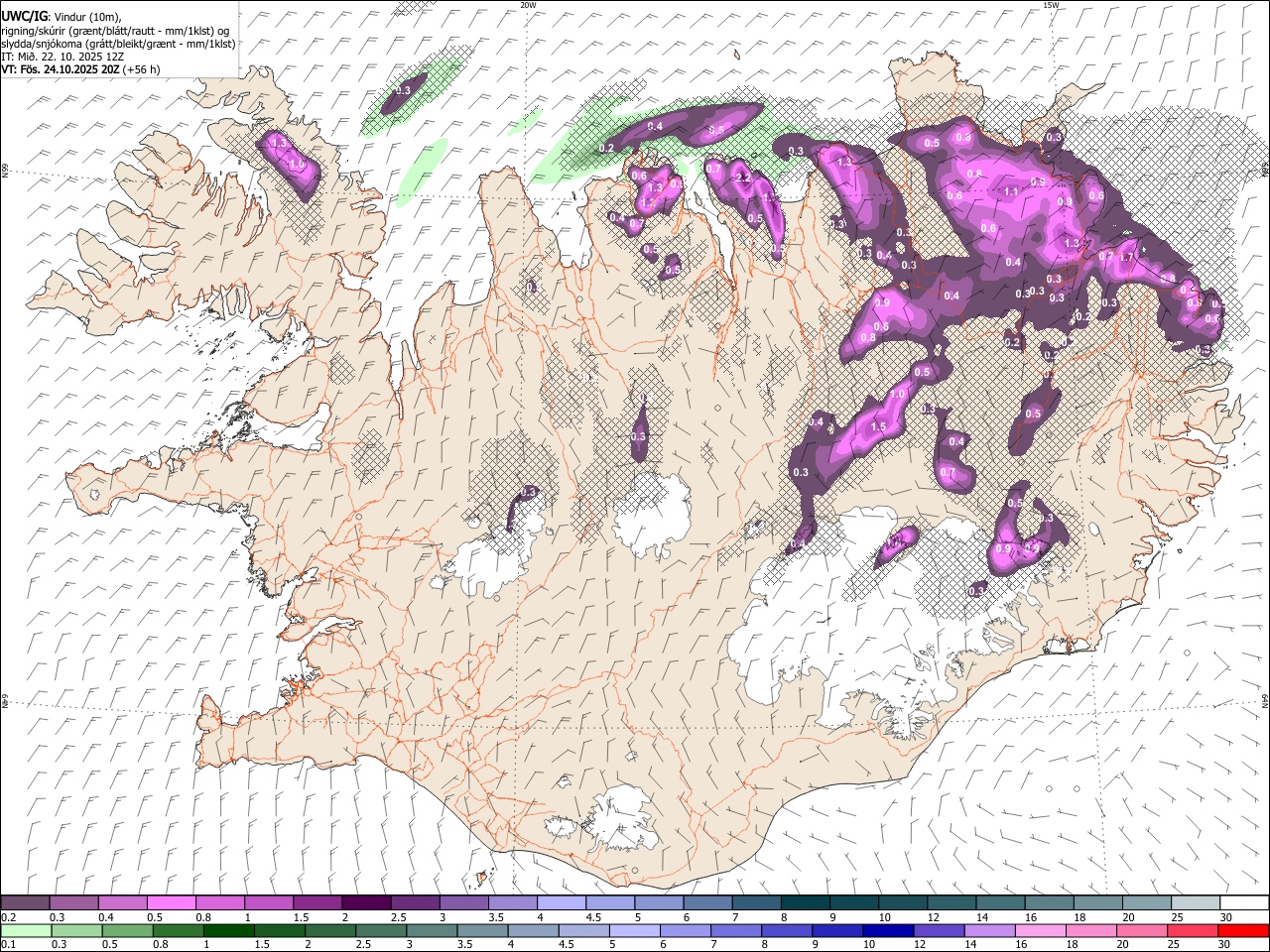Click the 16 swatch in top legend row
The width and height of the screenshot is (1270, 952).
pyautogui.click(x=1050, y=902)
